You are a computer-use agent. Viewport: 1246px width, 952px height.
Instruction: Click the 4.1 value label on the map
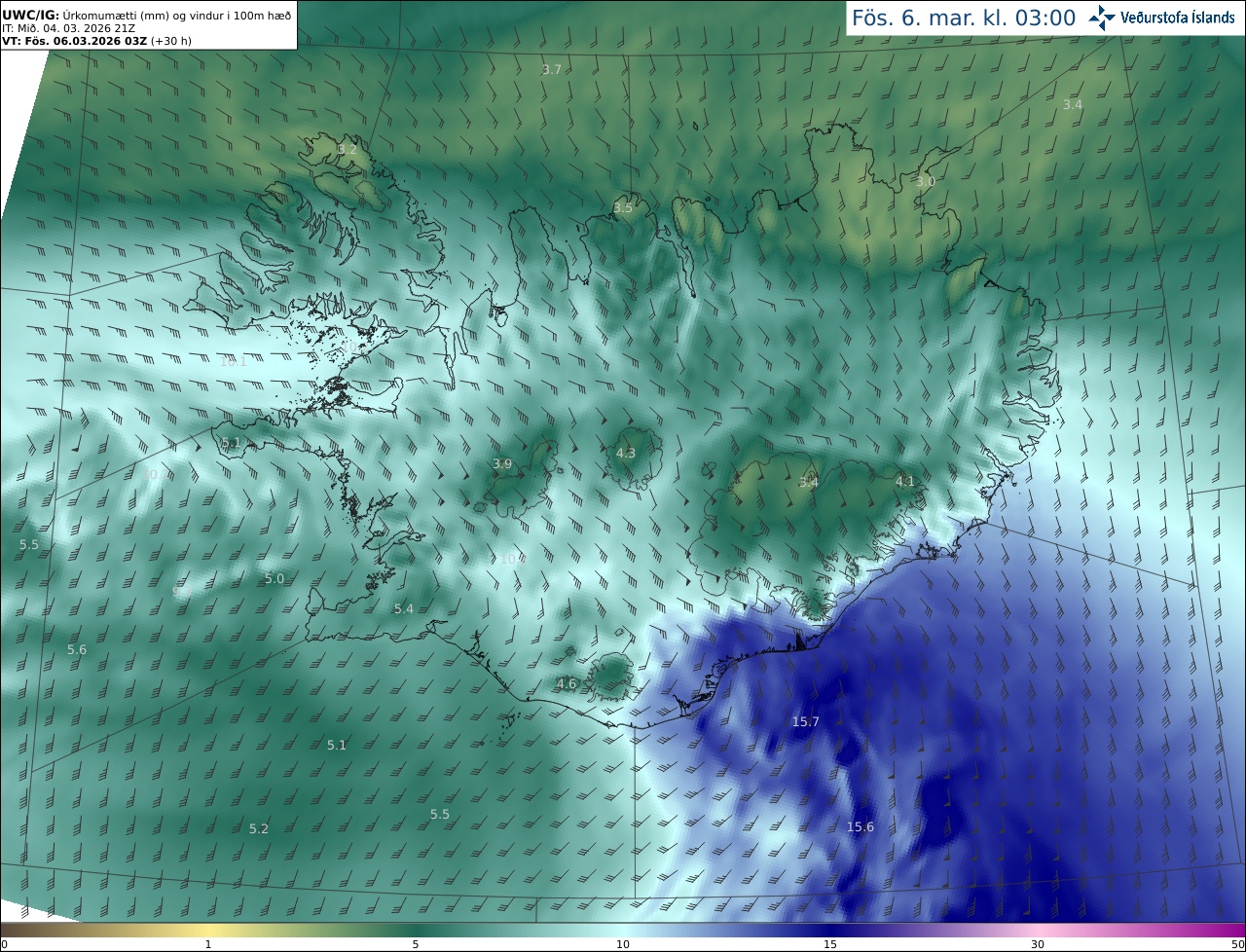(x=905, y=481)
